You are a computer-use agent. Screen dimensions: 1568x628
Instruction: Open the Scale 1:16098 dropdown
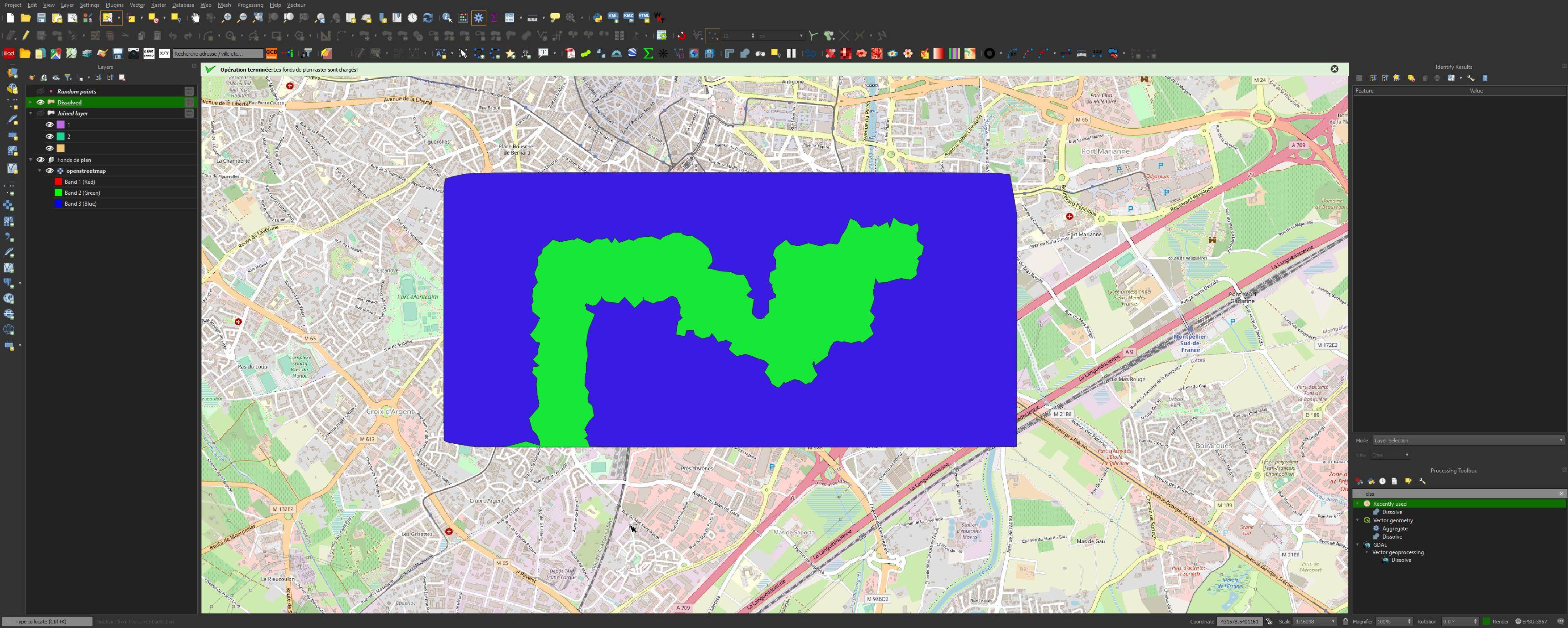click(x=1314, y=621)
